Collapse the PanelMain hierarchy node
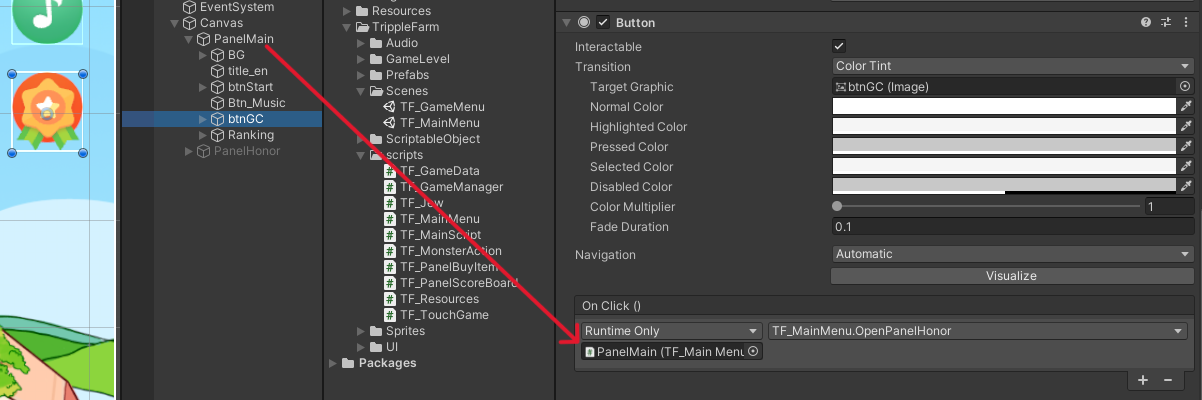Screen dimensions: 1202x400 pyautogui.click(x=189, y=39)
